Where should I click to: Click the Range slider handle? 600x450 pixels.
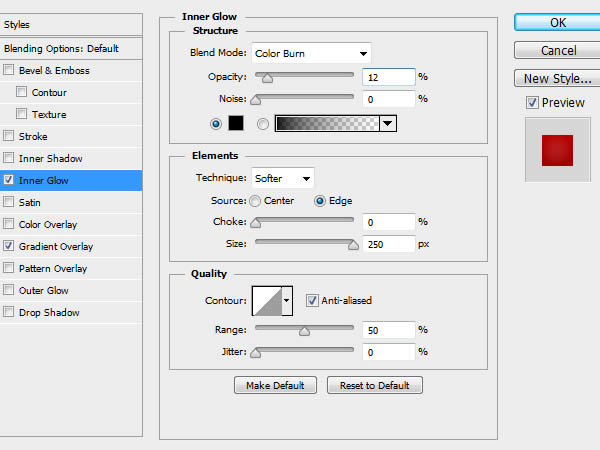tap(304, 331)
